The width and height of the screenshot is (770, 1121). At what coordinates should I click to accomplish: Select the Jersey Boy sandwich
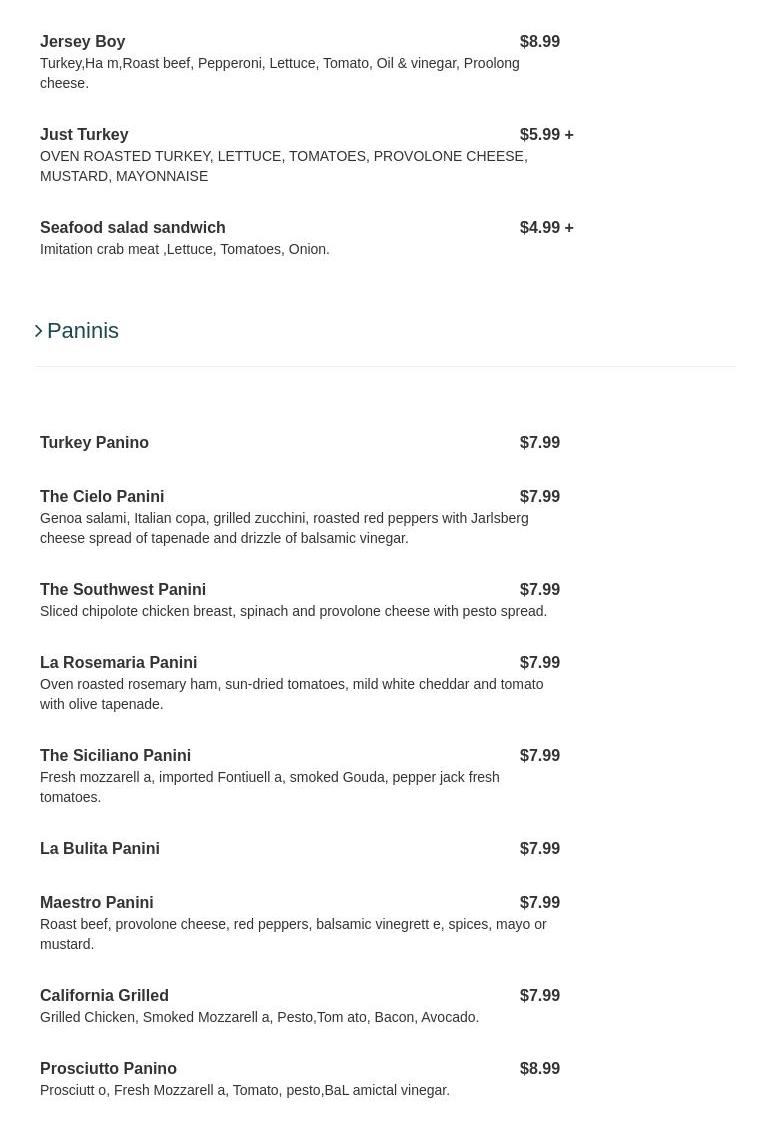pos(83,42)
